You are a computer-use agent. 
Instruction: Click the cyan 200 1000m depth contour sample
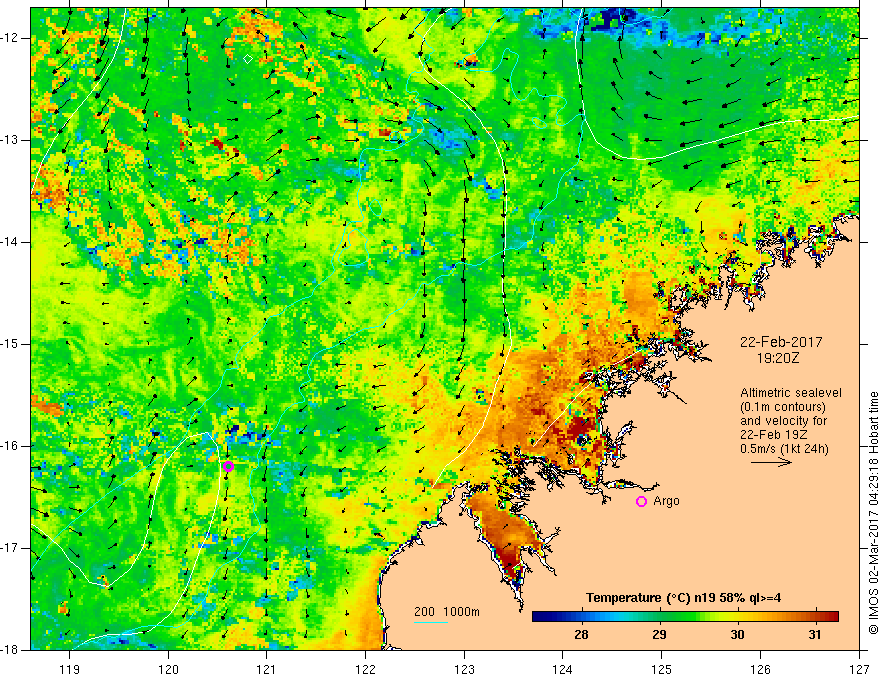(431, 622)
